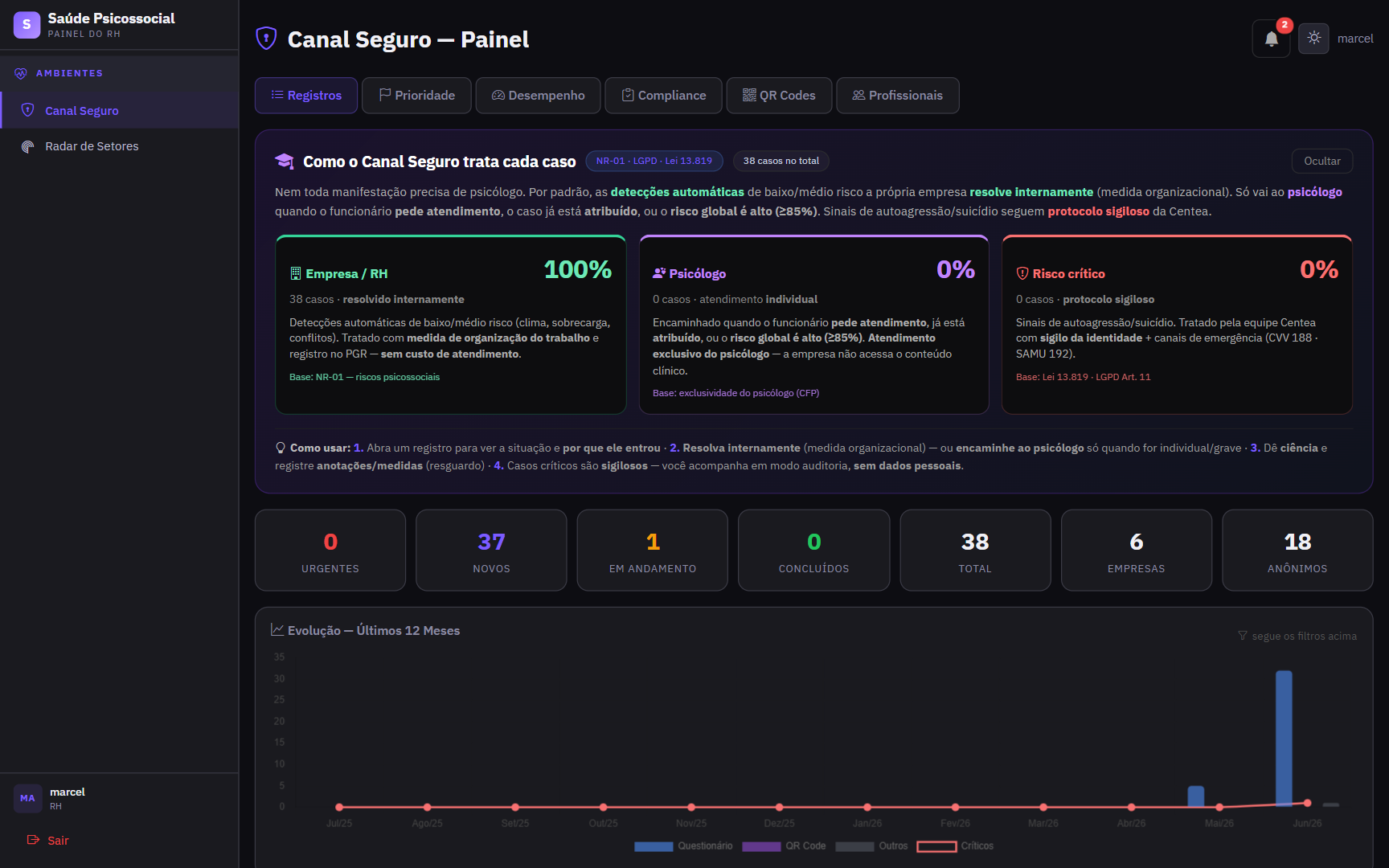Click the Psicólogo 0% card
The image size is (1389, 868).
coord(814,325)
